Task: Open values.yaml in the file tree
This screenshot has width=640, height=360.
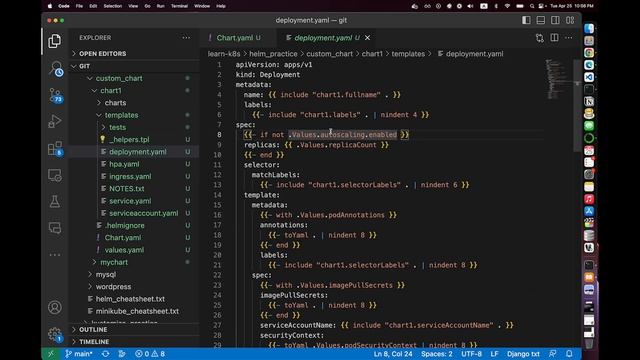Action: [124, 249]
